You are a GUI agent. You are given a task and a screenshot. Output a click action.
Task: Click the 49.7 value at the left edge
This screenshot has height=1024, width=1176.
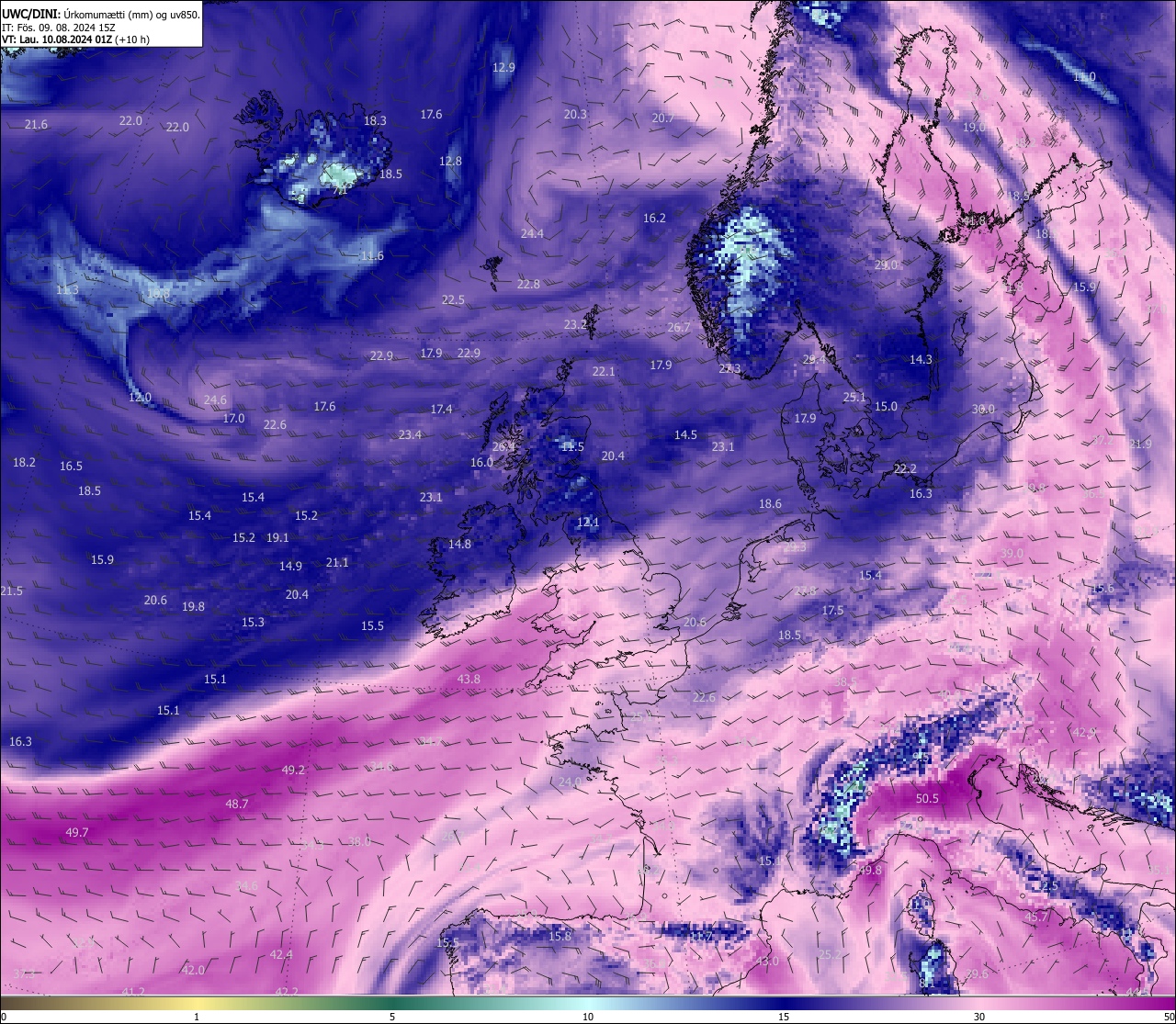click(77, 832)
